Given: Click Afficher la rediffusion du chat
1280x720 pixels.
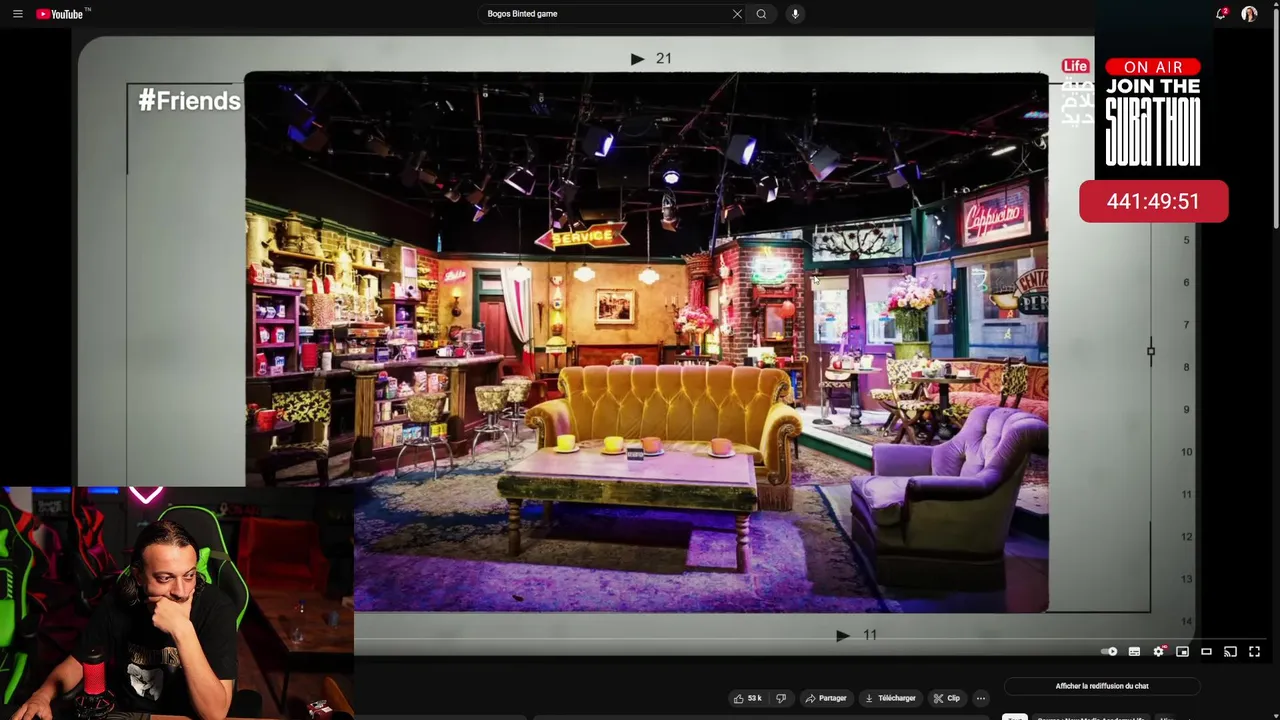Looking at the screenshot, I should [x=1102, y=686].
